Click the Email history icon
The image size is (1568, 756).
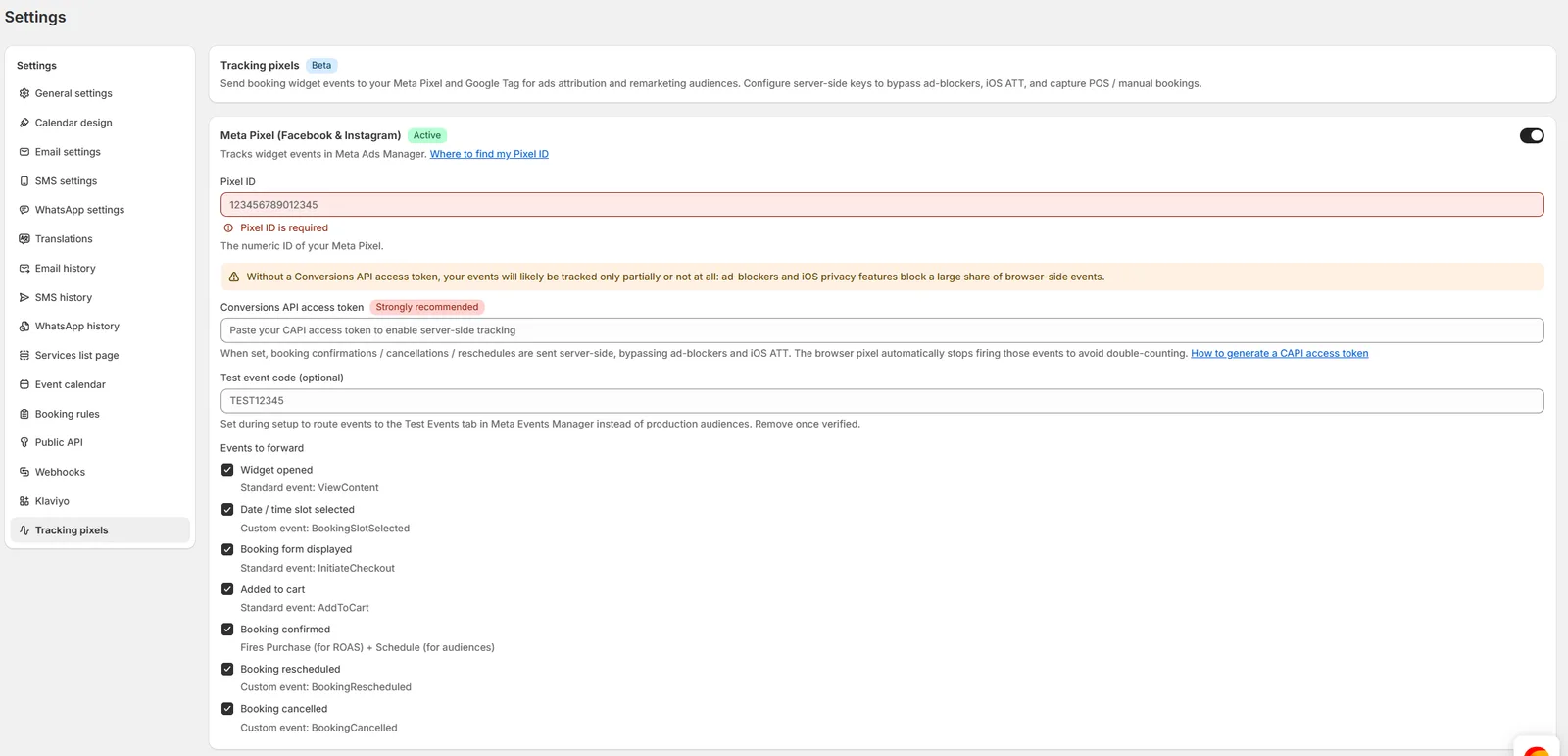point(24,268)
